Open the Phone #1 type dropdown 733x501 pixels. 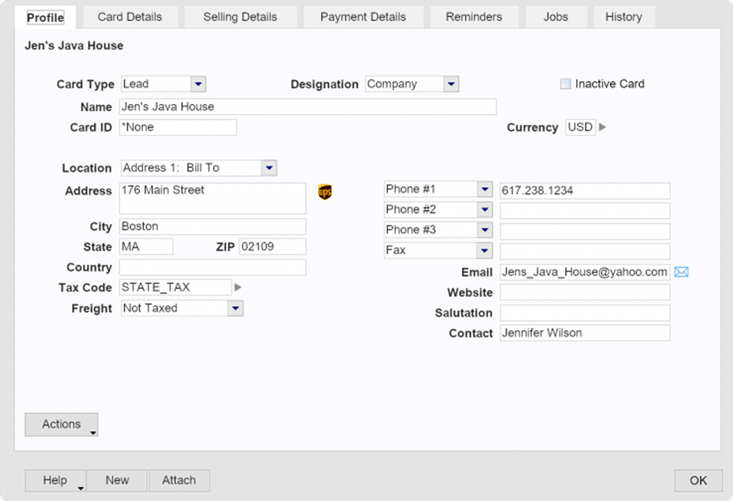pos(485,189)
